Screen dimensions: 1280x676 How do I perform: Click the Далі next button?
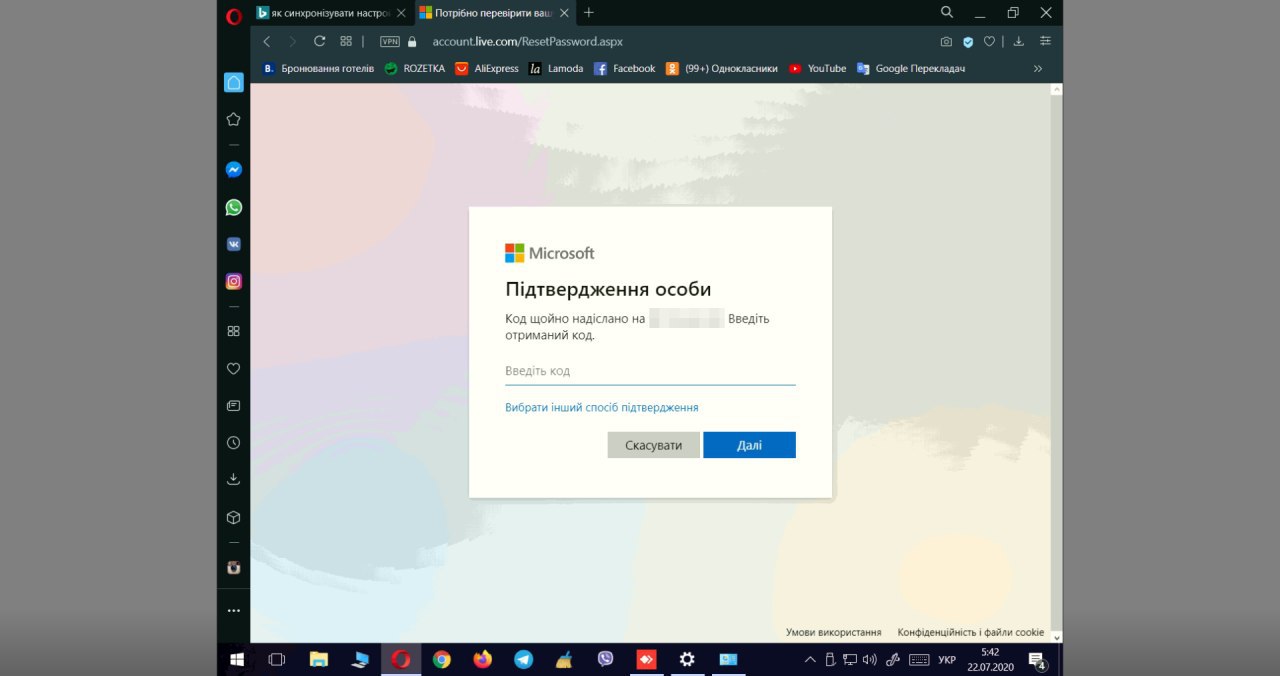[x=749, y=445]
